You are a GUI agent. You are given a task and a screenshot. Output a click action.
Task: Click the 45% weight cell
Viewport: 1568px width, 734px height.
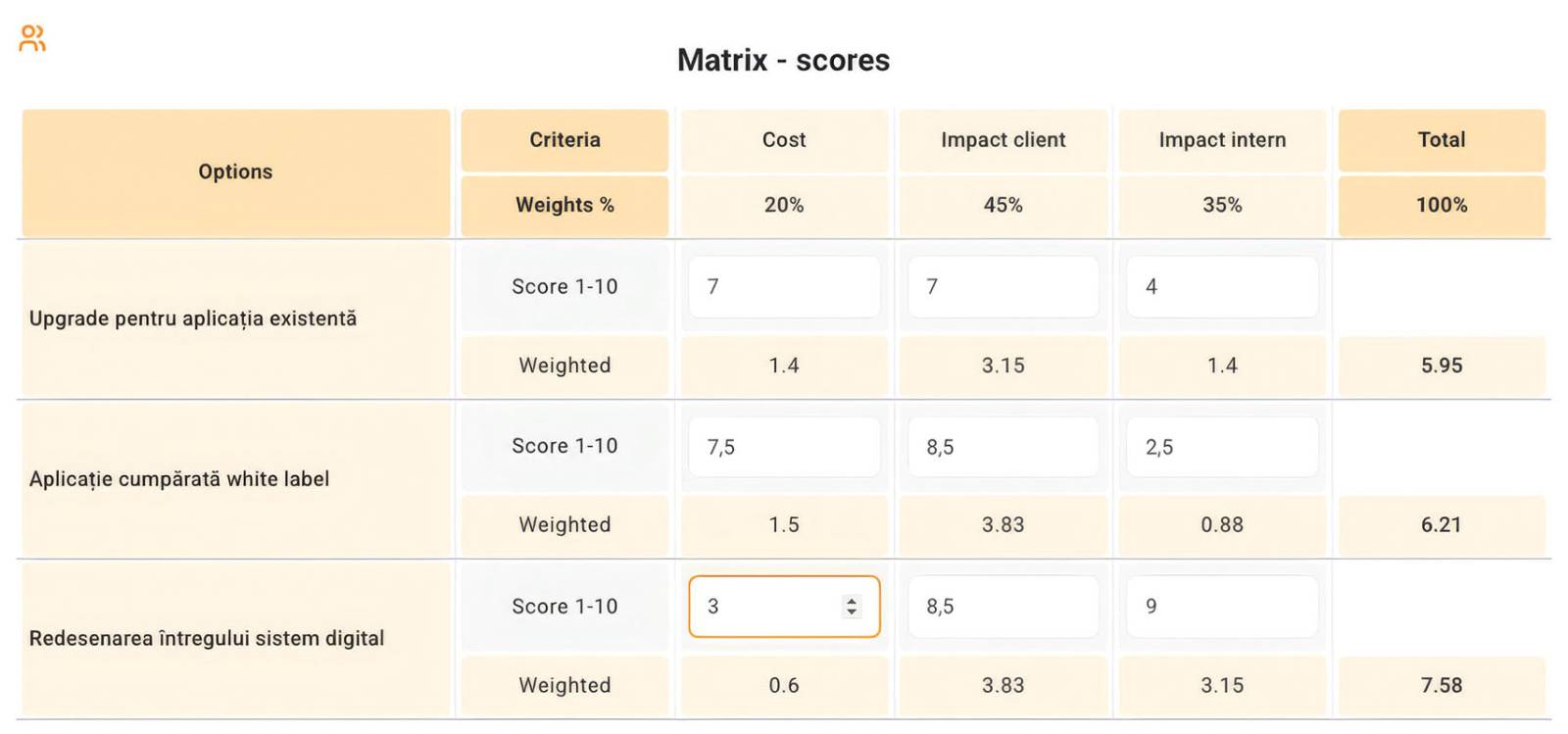1003,205
